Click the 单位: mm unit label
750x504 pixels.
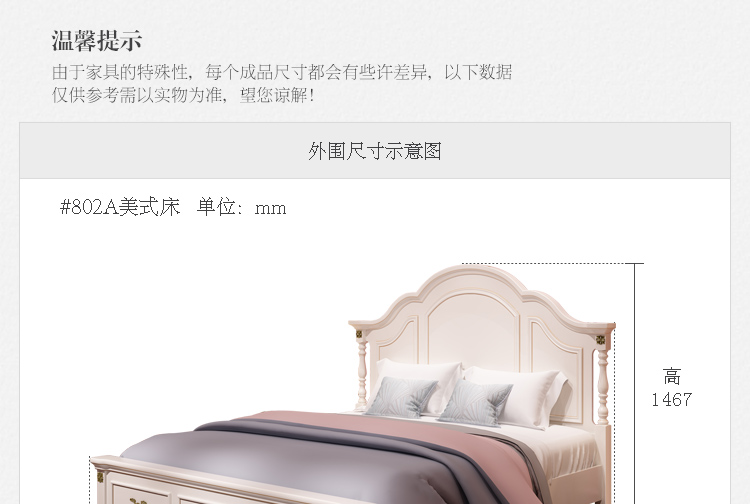pyautogui.click(x=242, y=207)
